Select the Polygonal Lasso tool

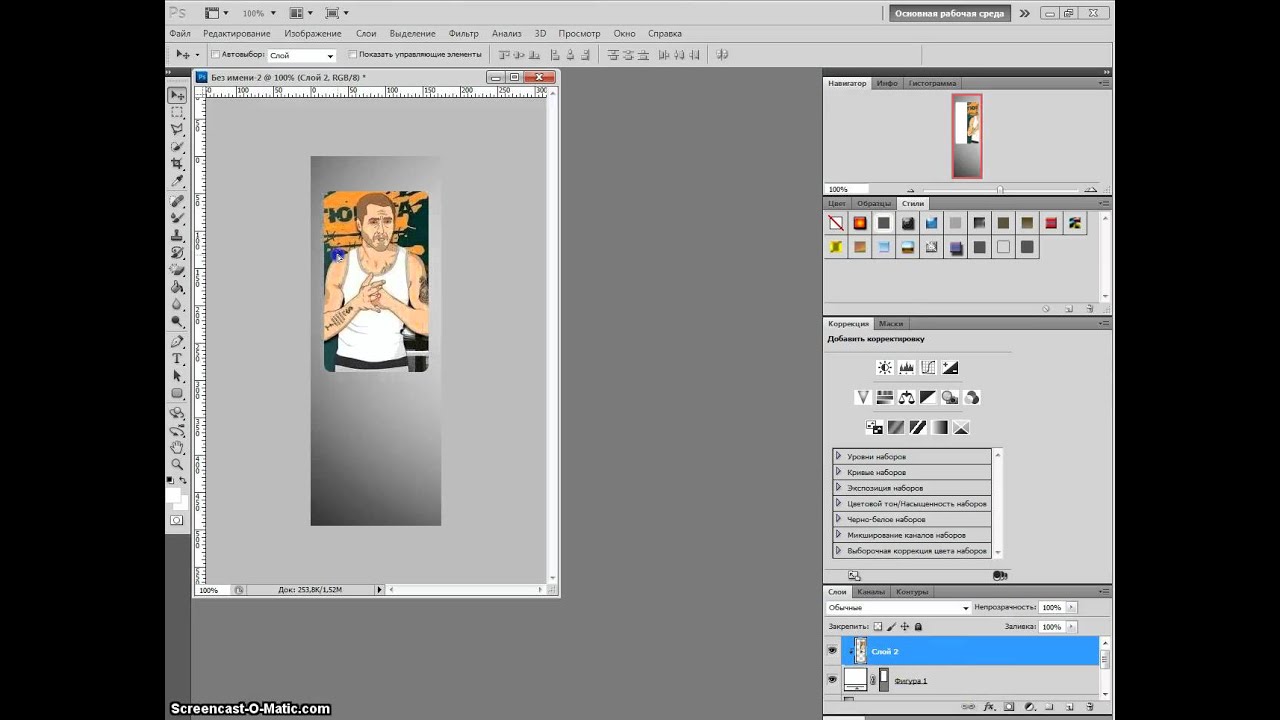click(177, 129)
